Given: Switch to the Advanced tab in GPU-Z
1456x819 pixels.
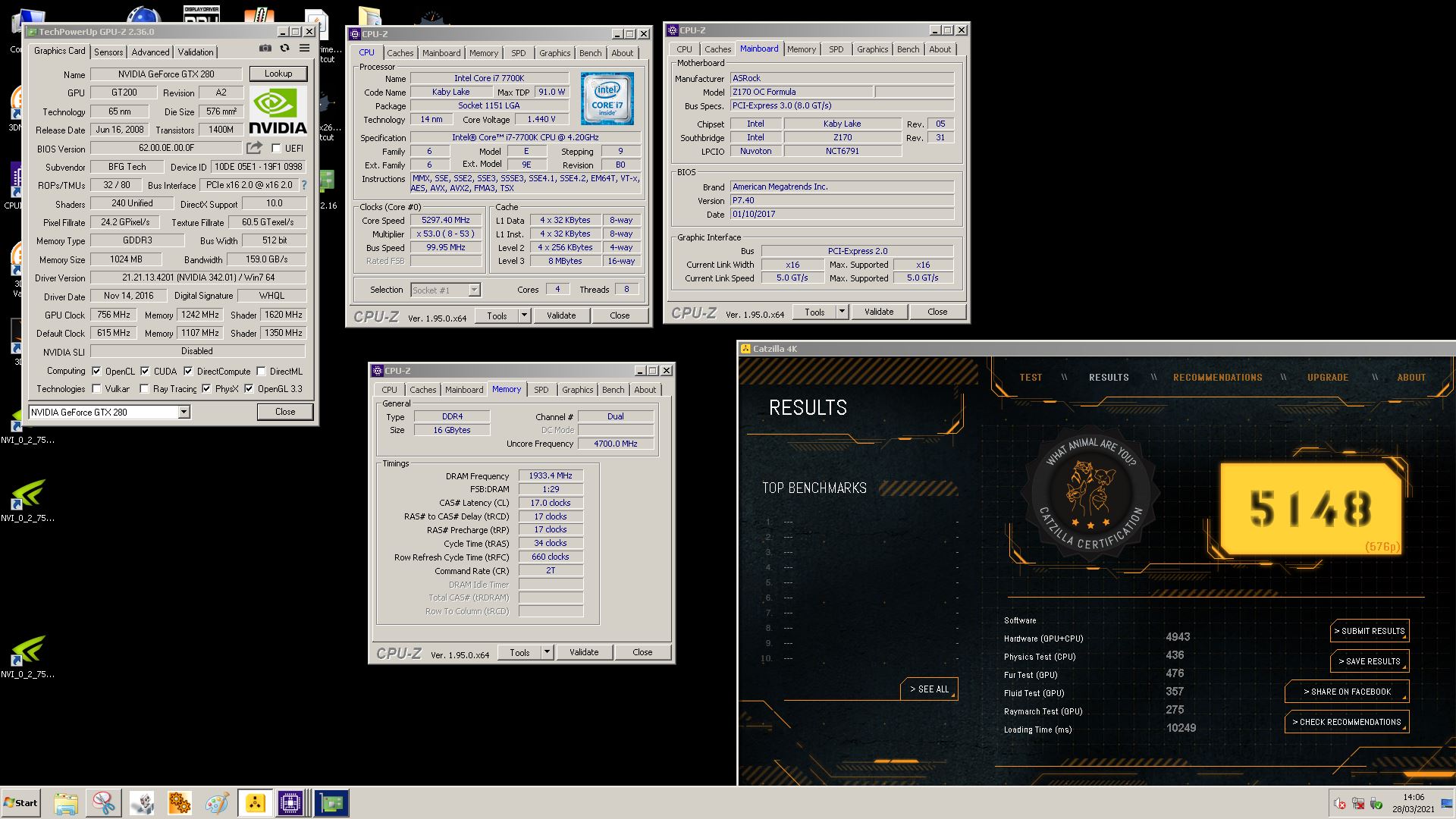Looking at the screenshot, I should (150, 52).
